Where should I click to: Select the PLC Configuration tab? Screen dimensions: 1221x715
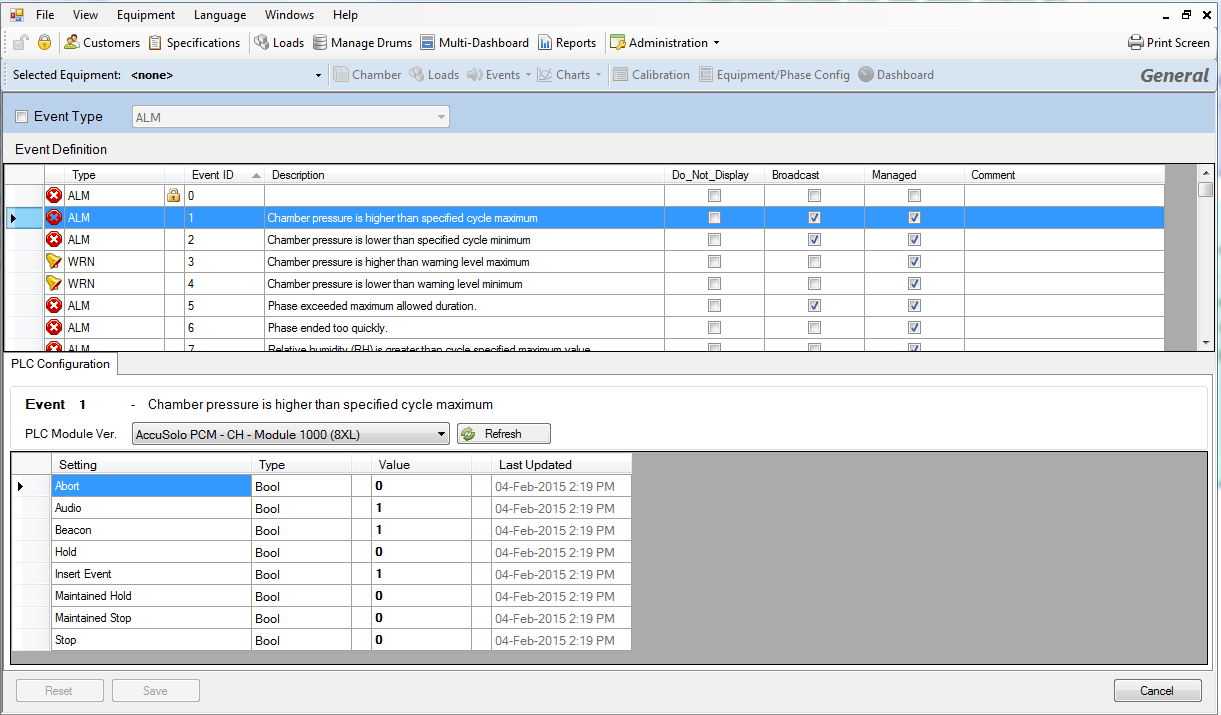tap(60, 364)
